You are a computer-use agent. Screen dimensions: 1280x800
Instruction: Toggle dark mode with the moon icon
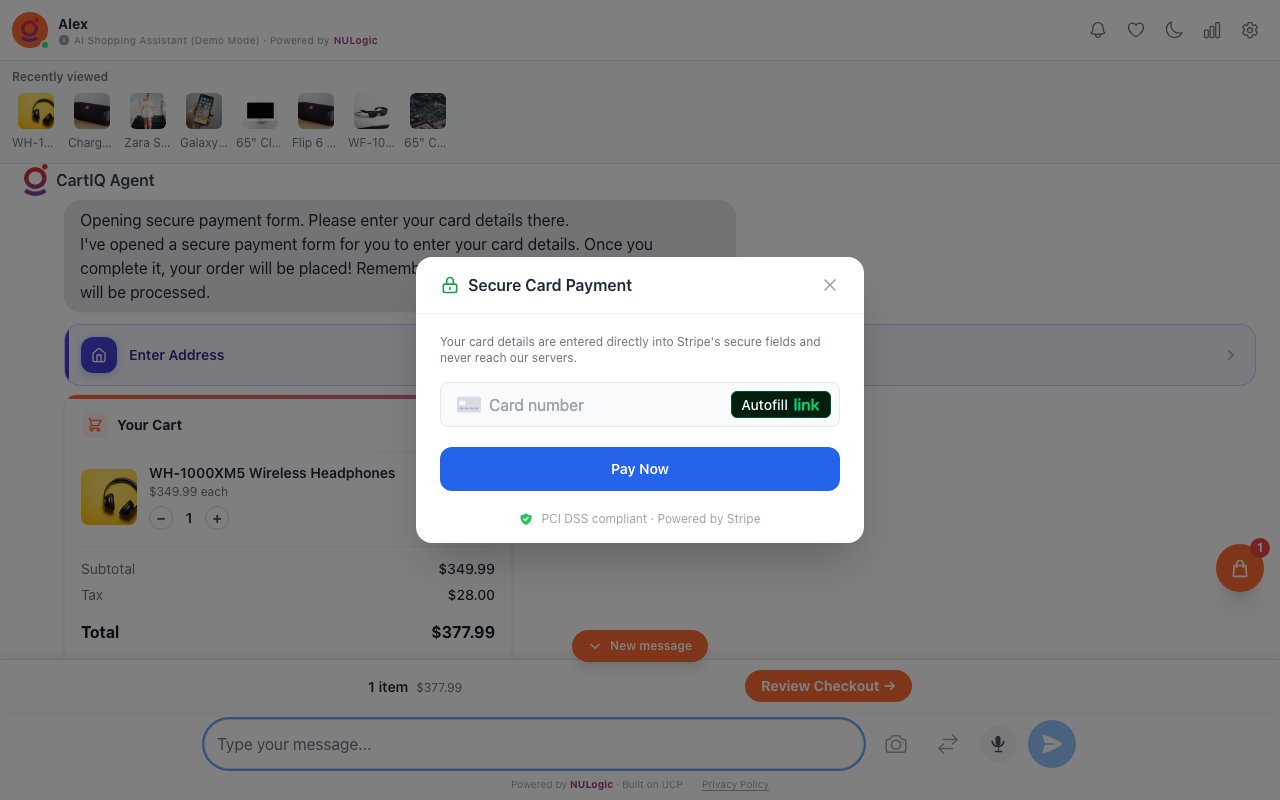click(x=1173, y=30)
